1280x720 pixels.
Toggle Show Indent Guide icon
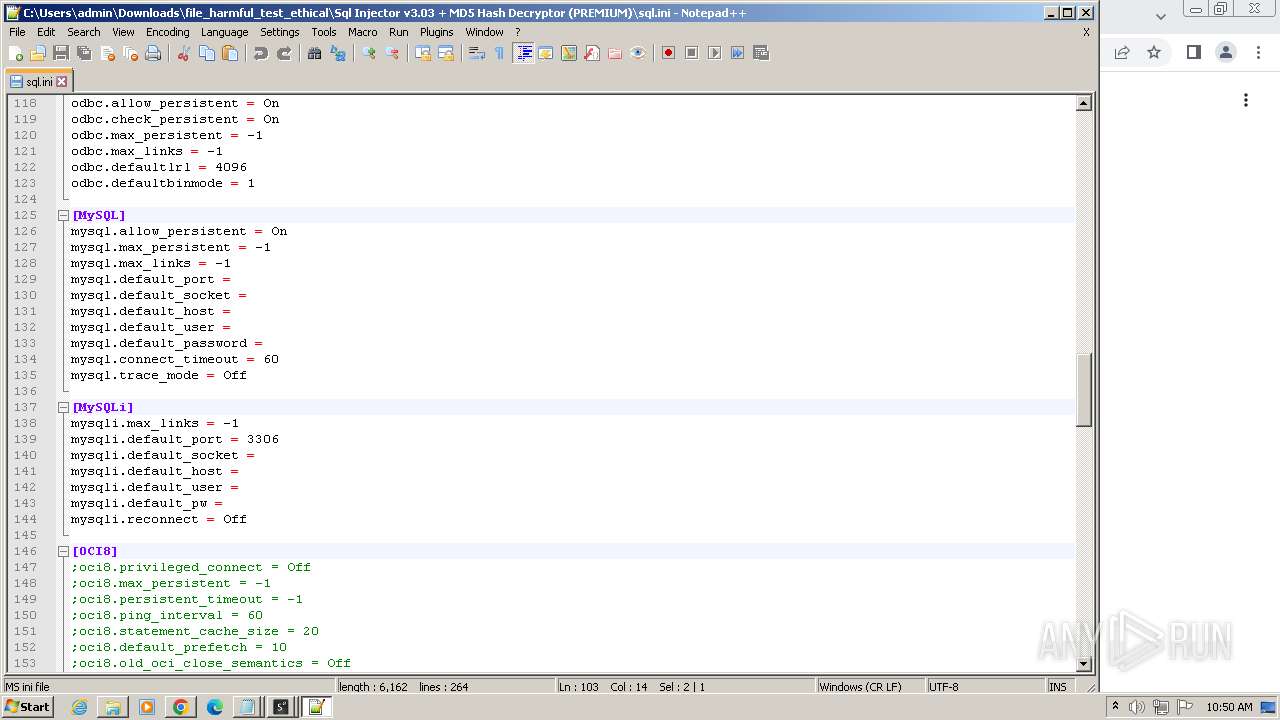pyautogui.click(x=523, y=53)
